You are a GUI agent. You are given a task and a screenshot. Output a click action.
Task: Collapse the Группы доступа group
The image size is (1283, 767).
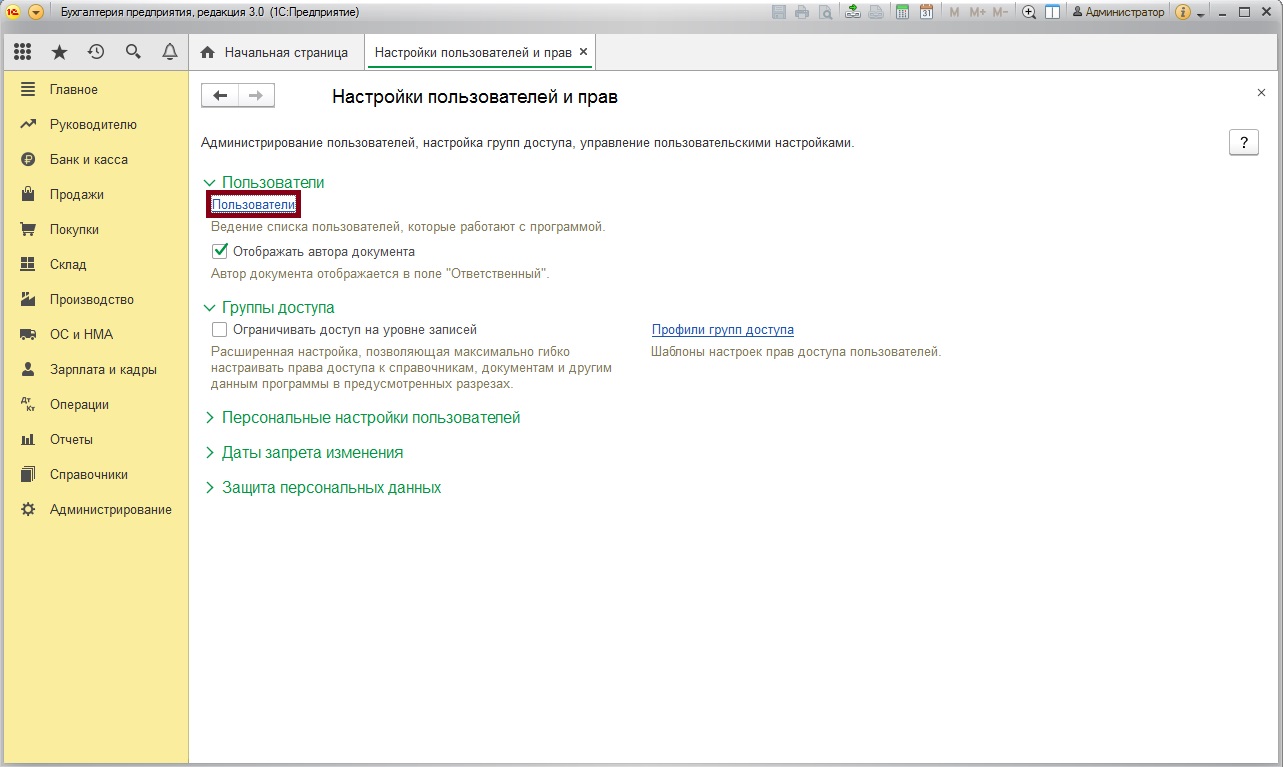[269, 307]
